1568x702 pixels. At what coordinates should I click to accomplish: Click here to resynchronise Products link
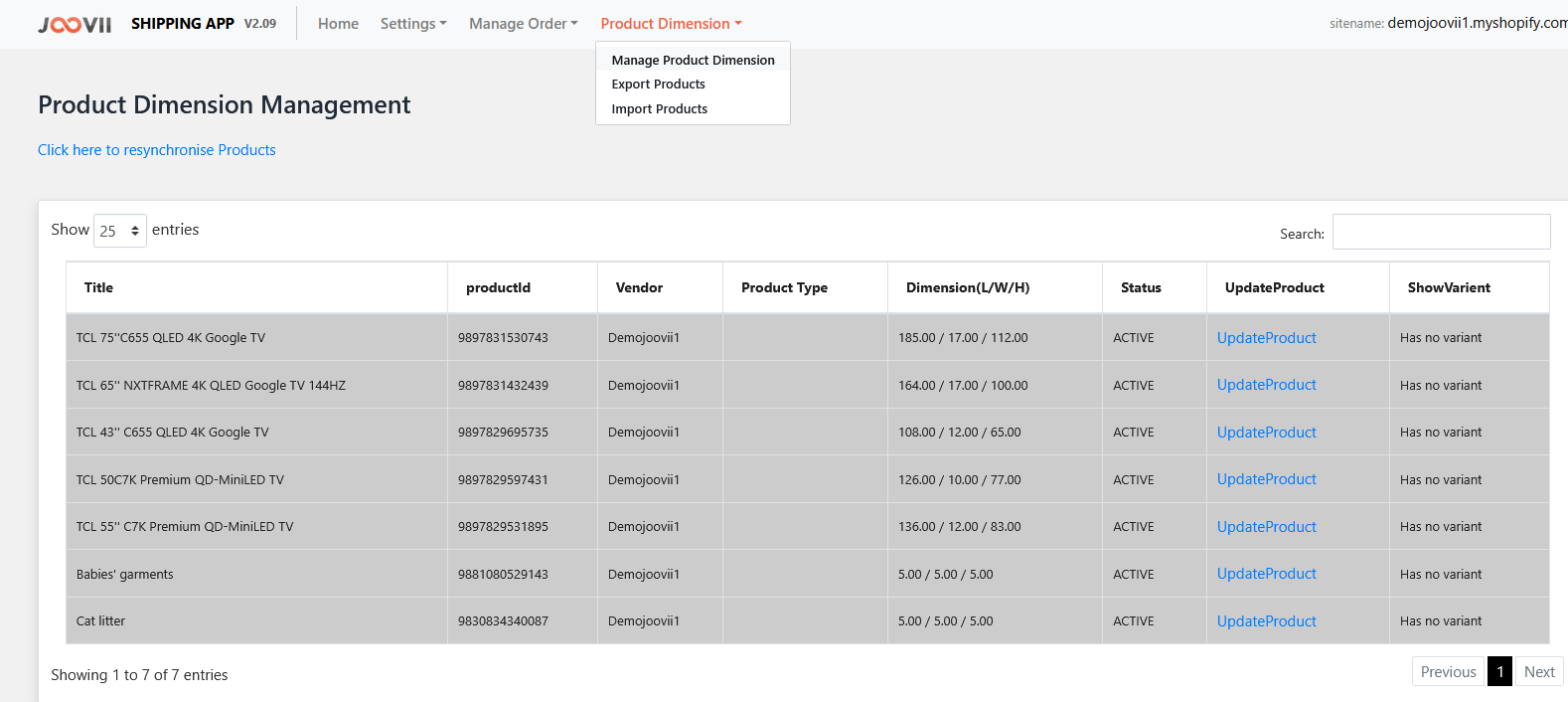click(x=157, y=150)
